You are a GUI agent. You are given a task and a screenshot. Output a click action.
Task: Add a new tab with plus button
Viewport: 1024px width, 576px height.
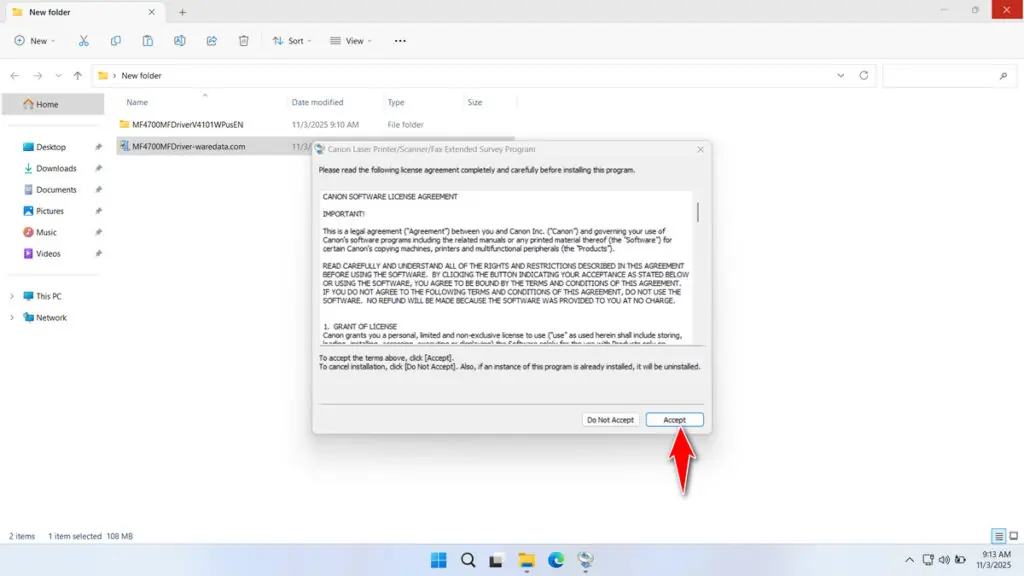[x=182, y=12]
